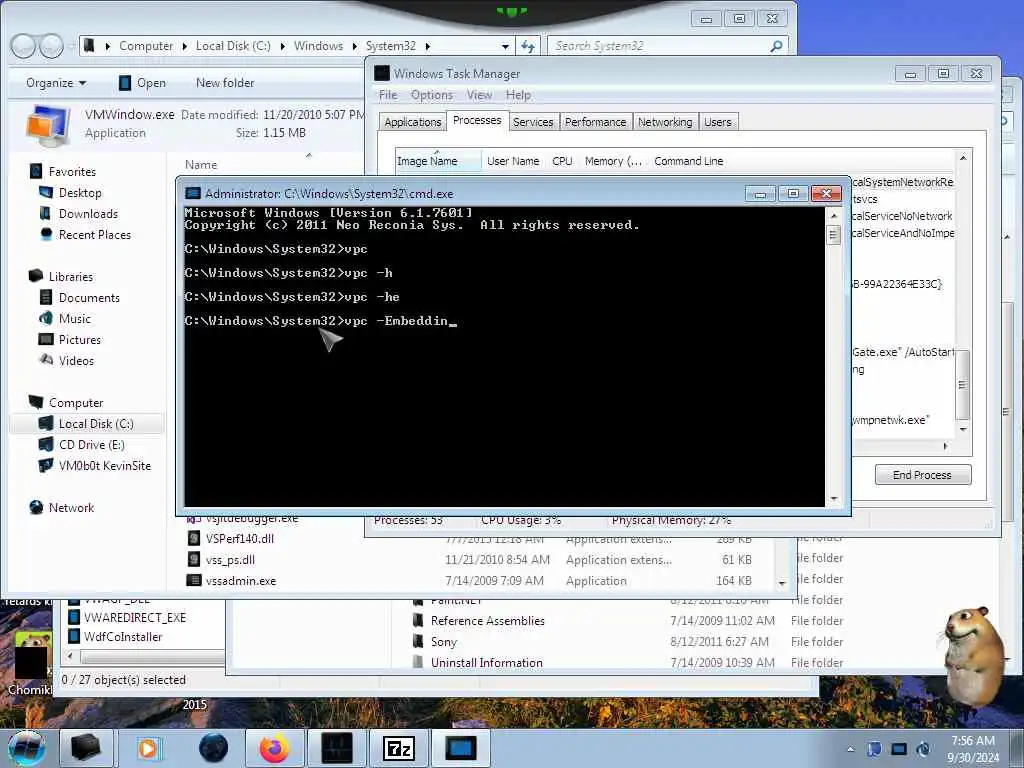
Task: Show hidden tray icons arrow
Action: 850,749
